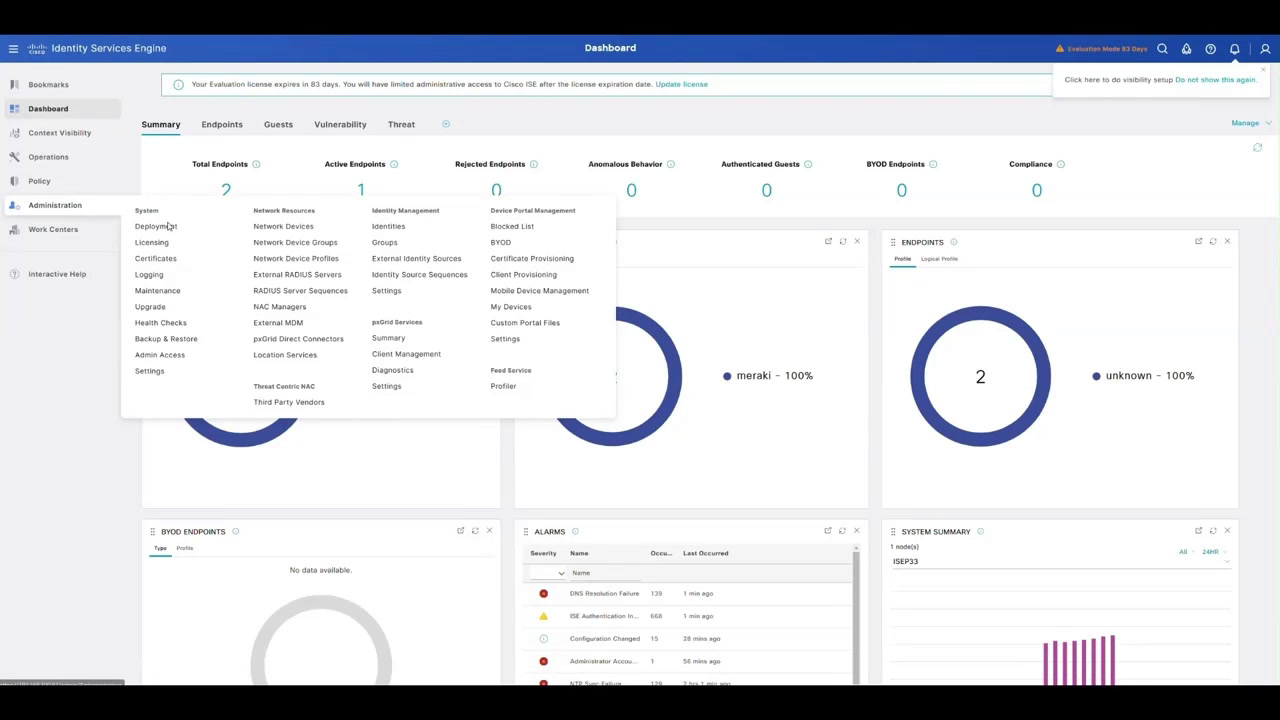Switch to the Endpoints tab
Screen dimensions: 1280x720
(x=222, y=124)
